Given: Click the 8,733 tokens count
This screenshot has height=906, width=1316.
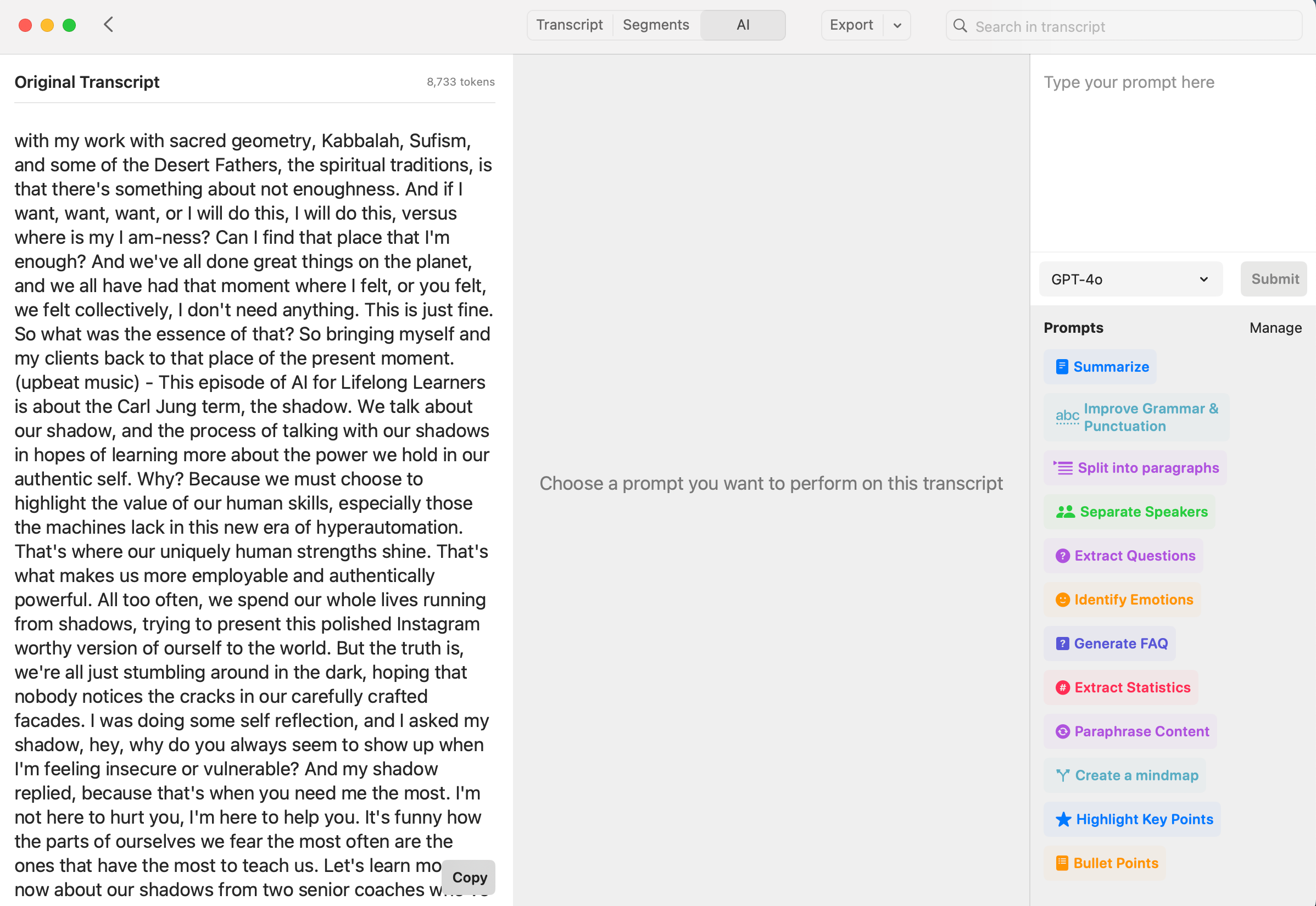Looking at the screenshot, I should [460, 82].
